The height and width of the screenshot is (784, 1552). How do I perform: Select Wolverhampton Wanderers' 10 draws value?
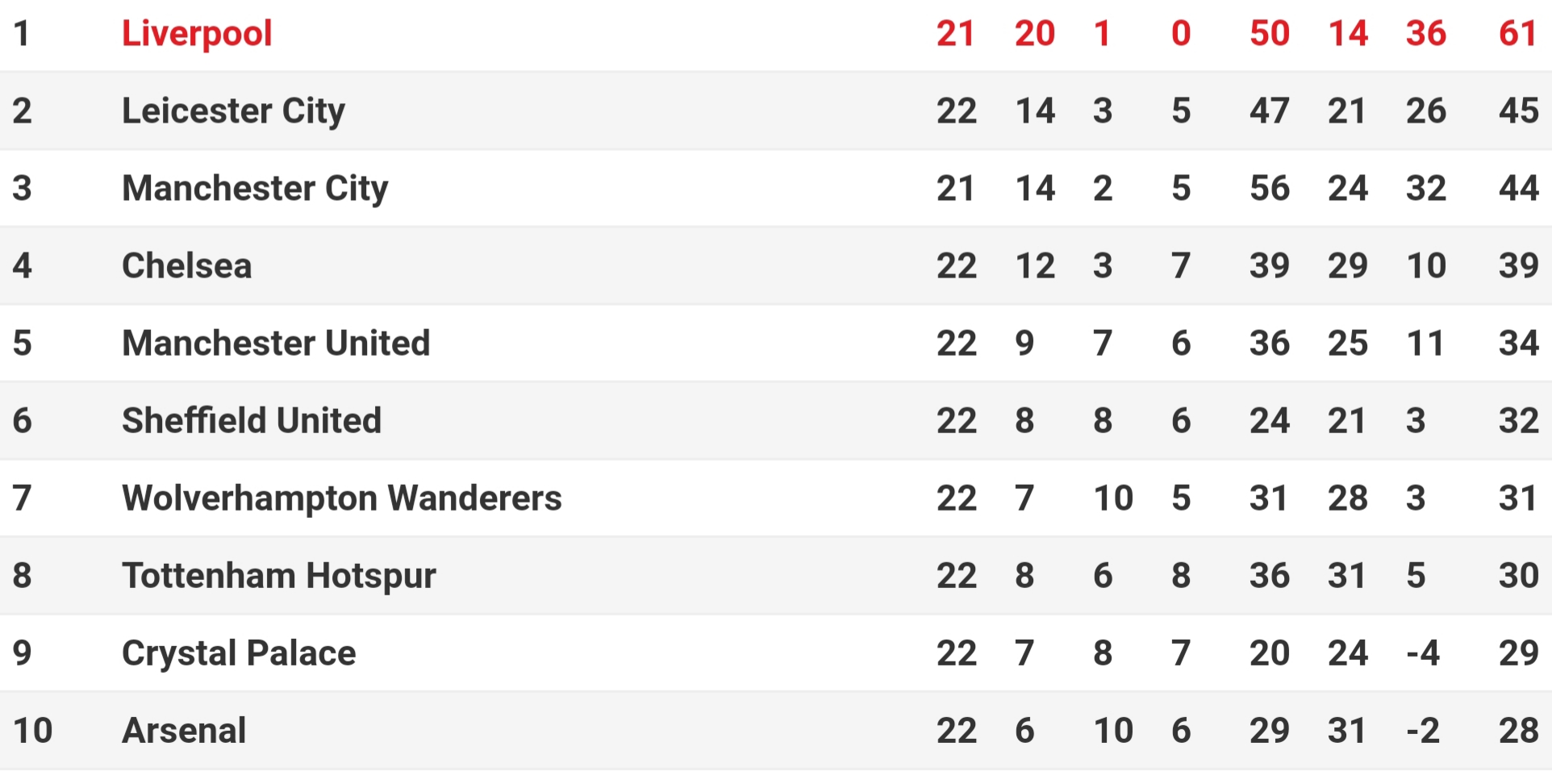(x=1113, y=498)
